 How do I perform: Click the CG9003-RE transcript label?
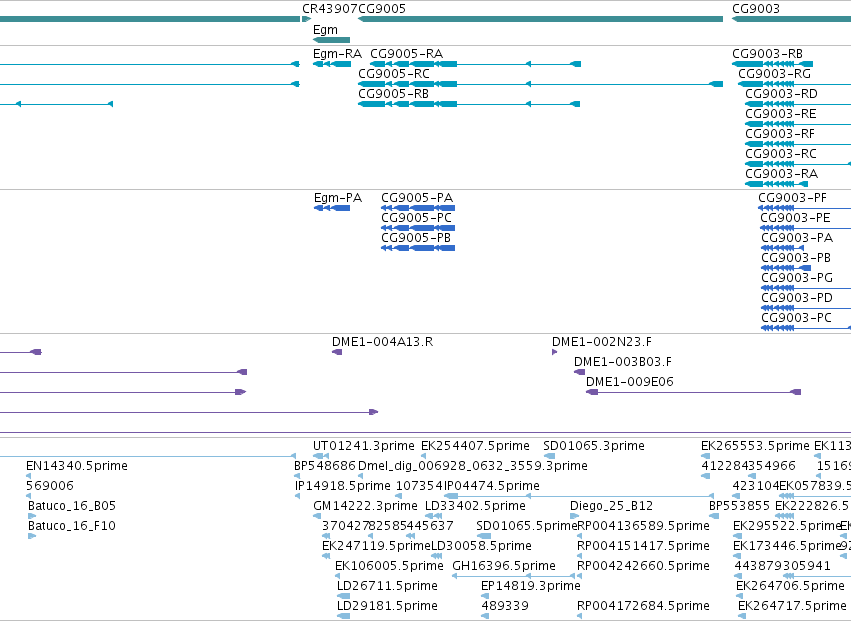tap(780, 114)
